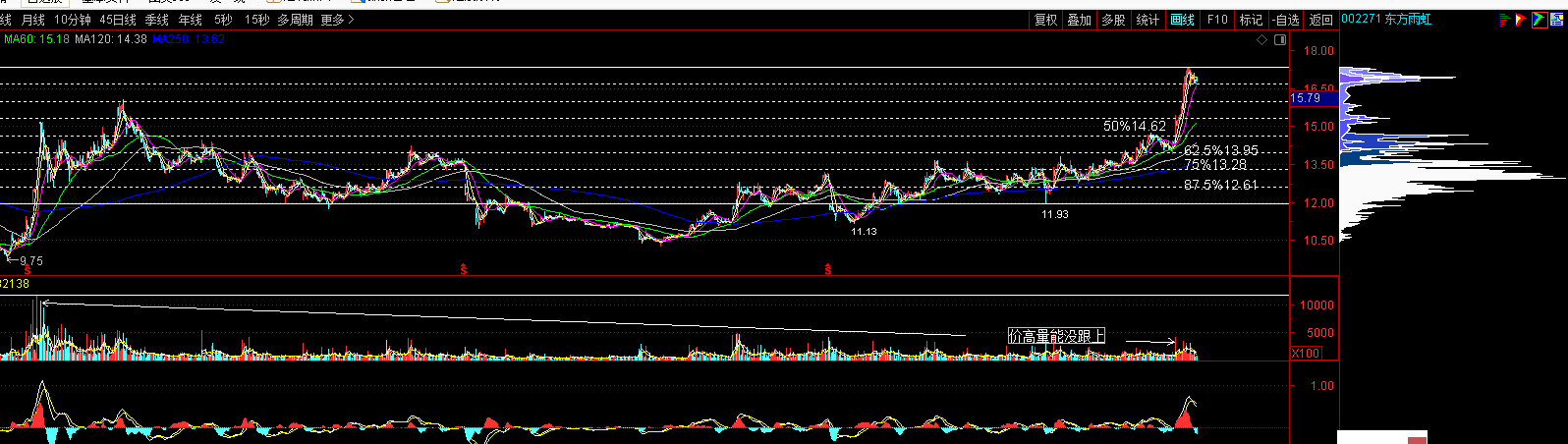Screen dimensions: 1568x444
Task: Click the 62.5%13.95 level label
Action: click(1221, 151)
